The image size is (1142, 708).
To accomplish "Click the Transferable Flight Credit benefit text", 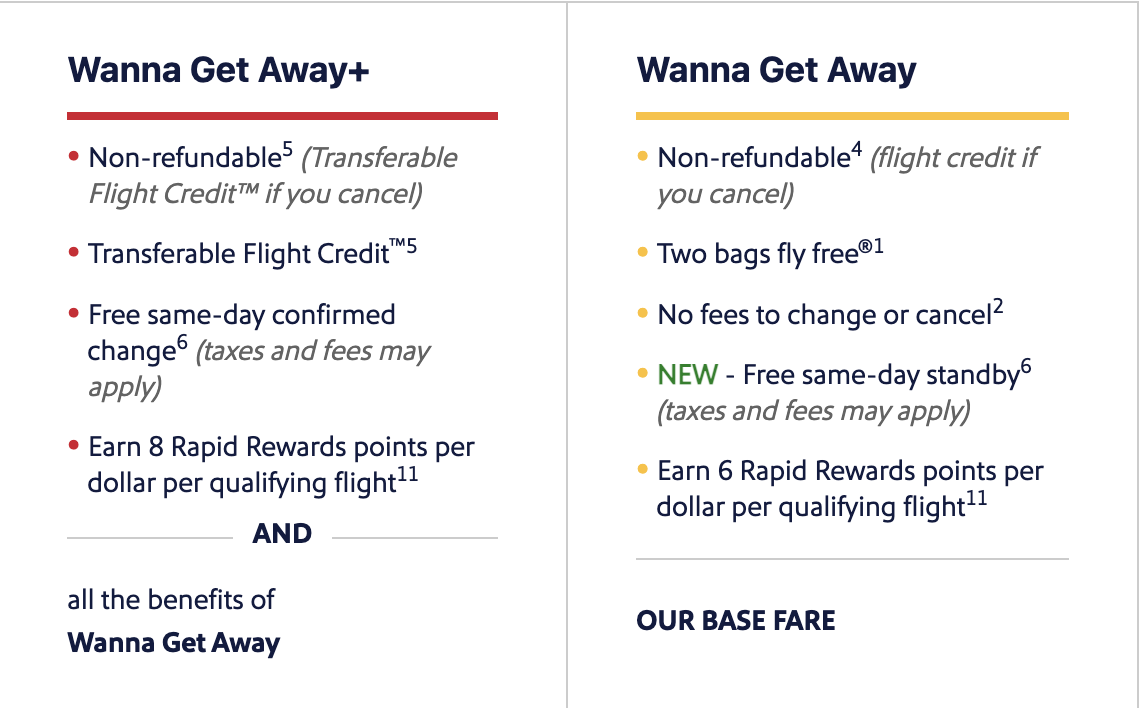I will pyautogui.click(x=238, y=255).
